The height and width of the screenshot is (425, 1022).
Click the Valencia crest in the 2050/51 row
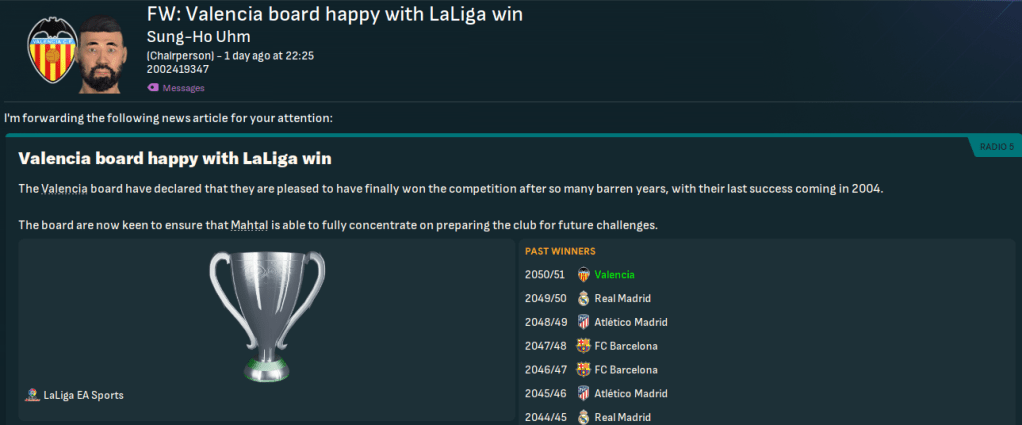583,274
